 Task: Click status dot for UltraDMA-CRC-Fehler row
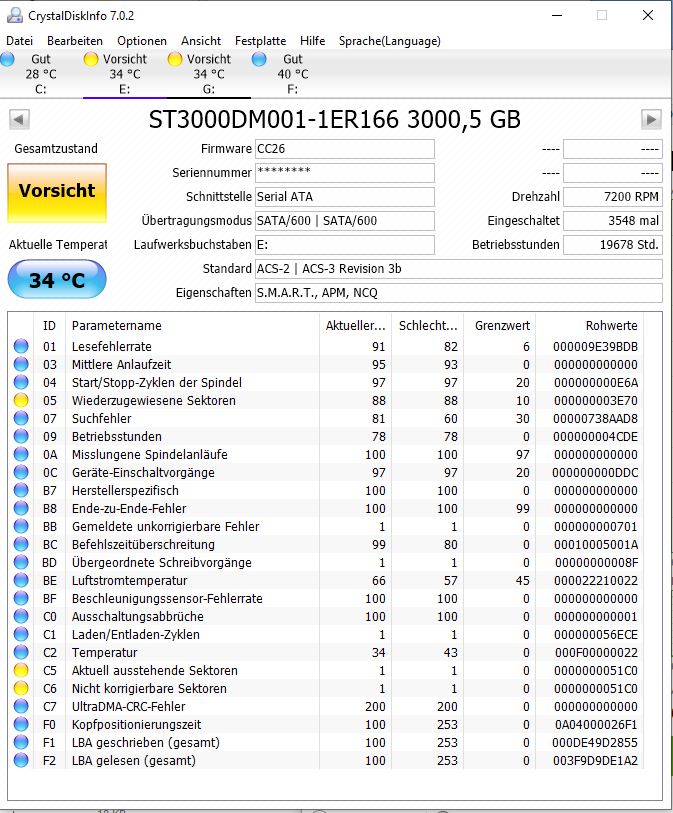coord(21,706)
